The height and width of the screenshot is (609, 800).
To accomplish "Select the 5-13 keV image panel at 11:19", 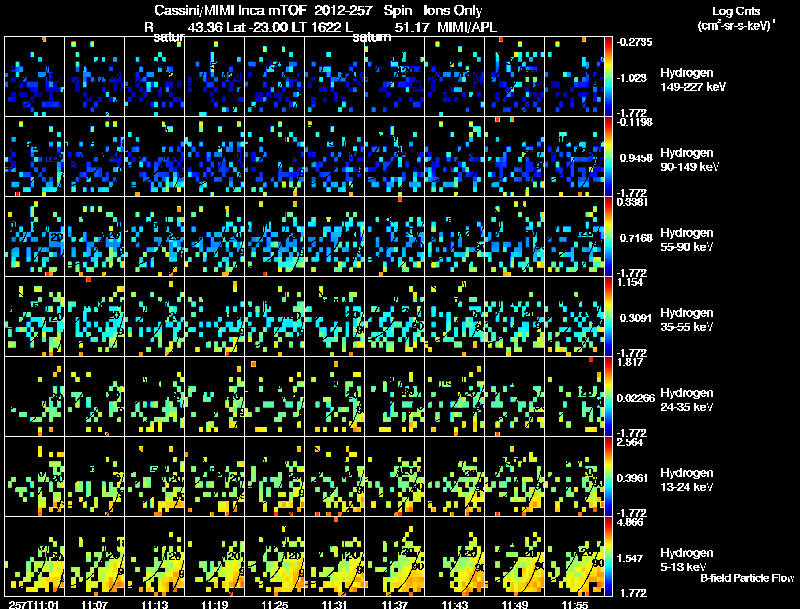I will point(214,557).
